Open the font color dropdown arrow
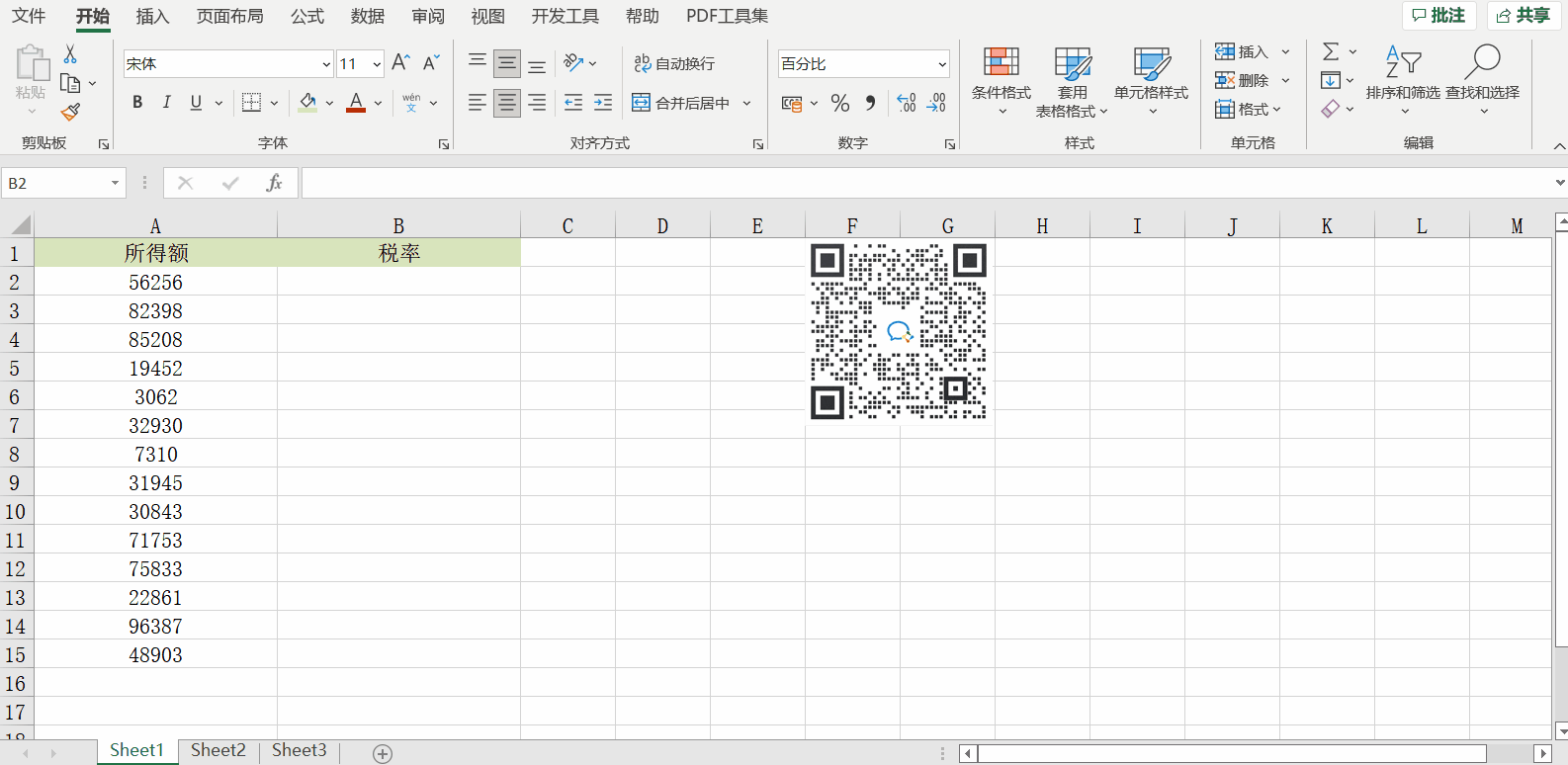 pyautogui.click(x=379, y=103)
